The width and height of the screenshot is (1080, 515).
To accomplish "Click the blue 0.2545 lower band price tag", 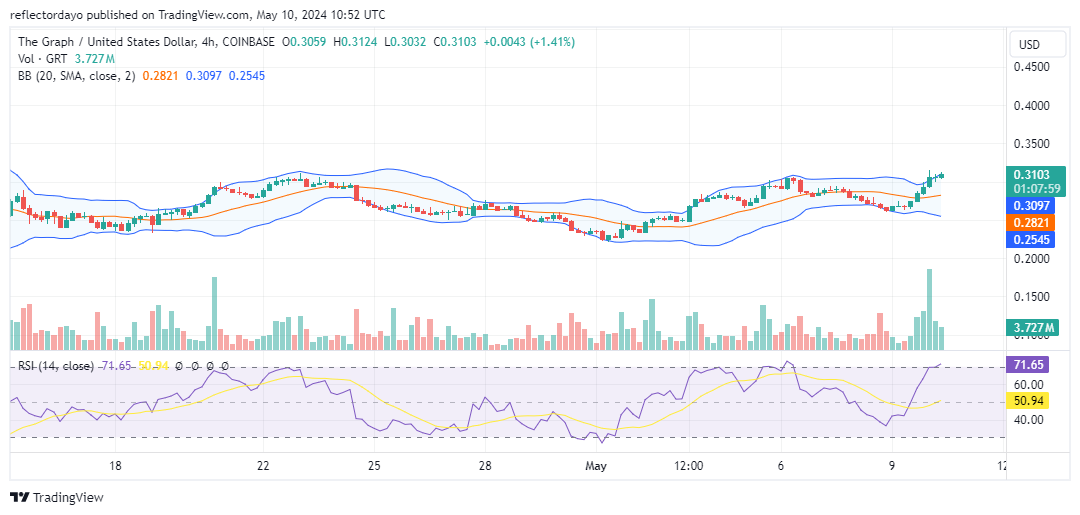I will pos(1030,240).
